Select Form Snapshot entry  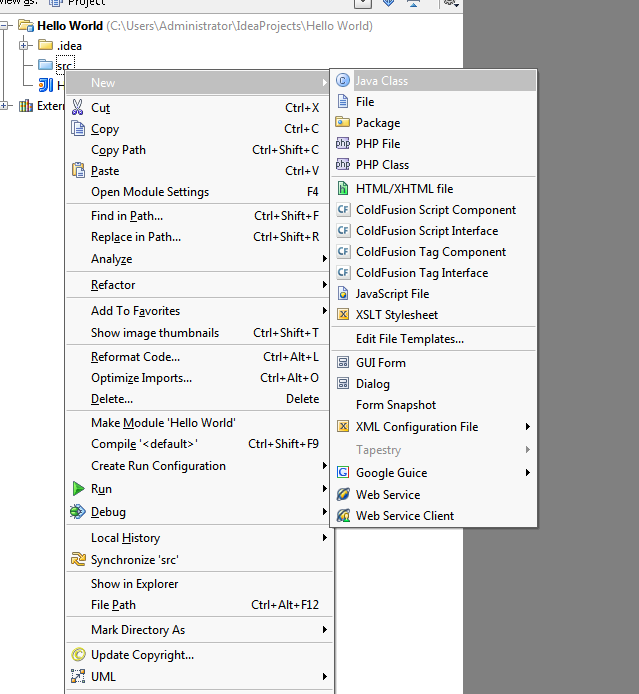(434, 405)
